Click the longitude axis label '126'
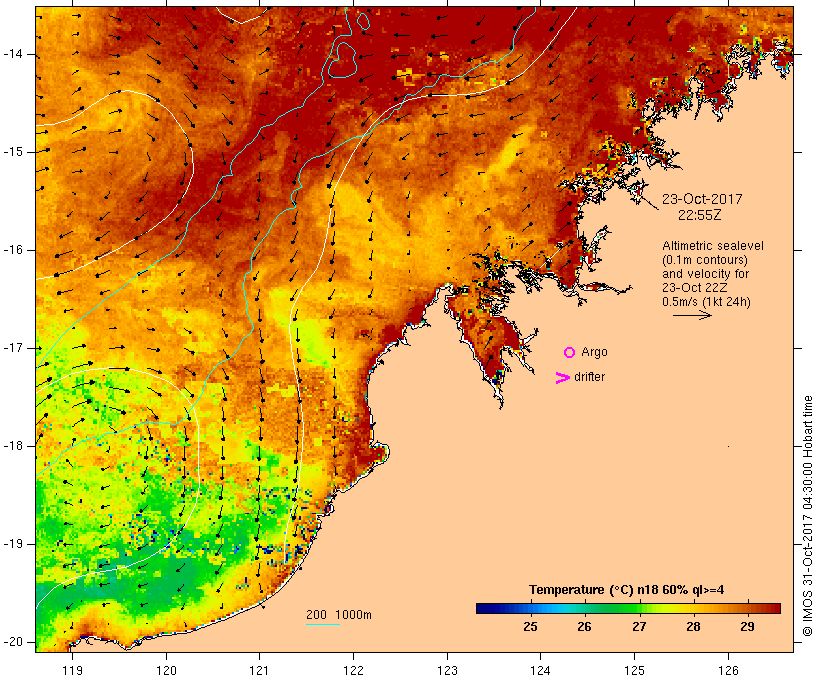This screenshot has width=820, height=680. point(728,670)
